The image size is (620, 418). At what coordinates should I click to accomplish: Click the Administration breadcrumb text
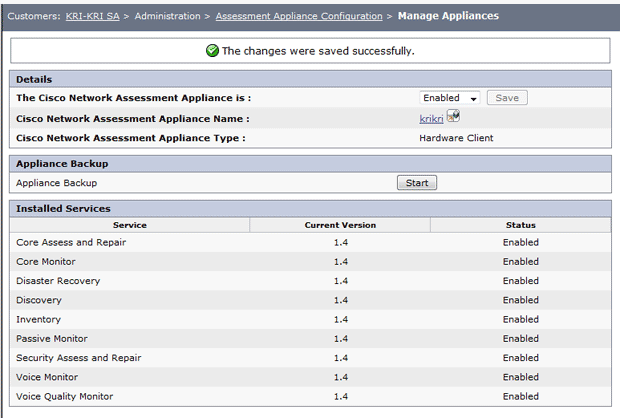[x=167, y=16]
